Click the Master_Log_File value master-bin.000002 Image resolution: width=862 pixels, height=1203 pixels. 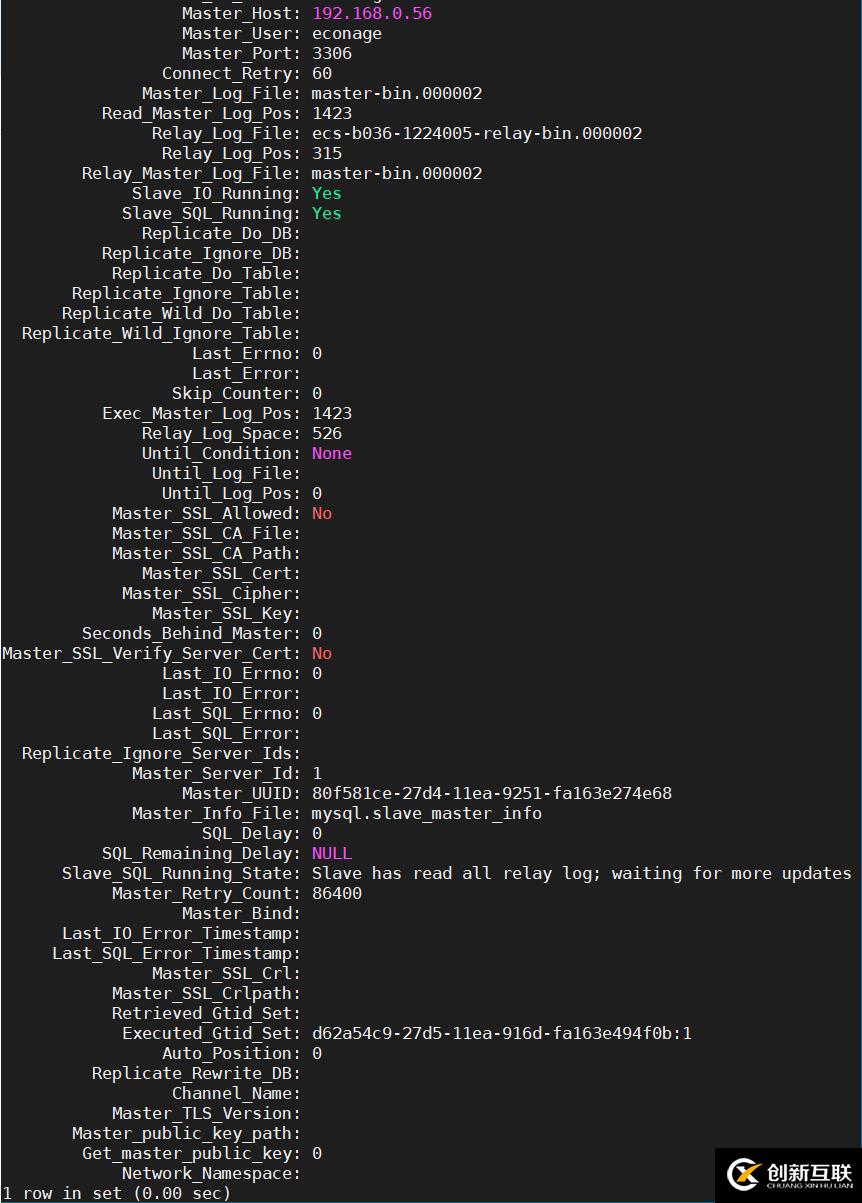tap(397, 93)
